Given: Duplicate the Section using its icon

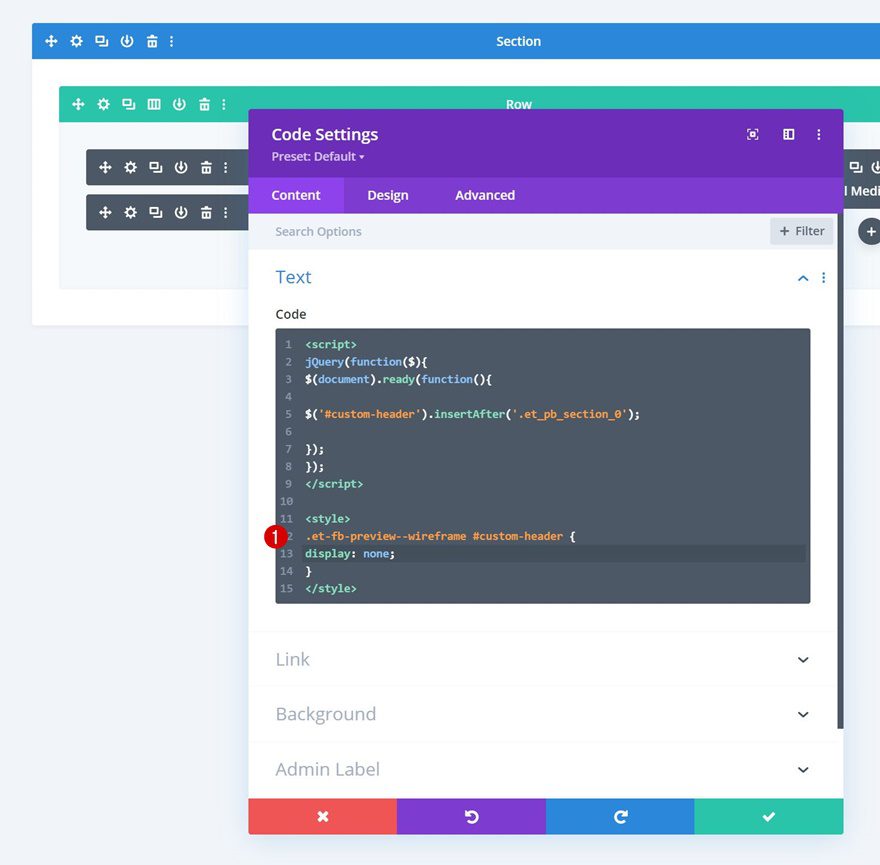Looking at the screenshot, I should pyautogui.click(x=102, y=41).
